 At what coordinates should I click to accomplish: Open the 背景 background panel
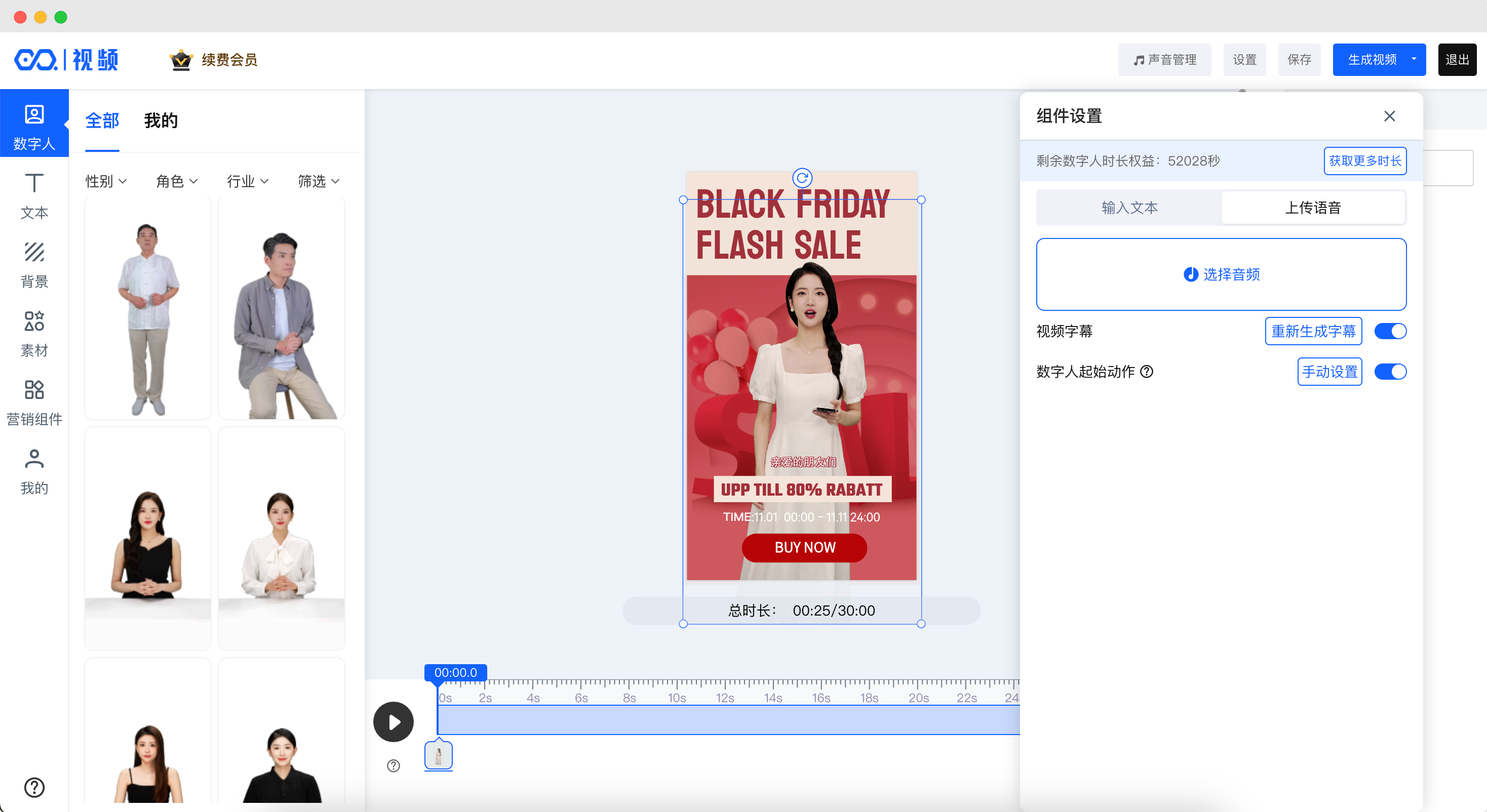[34, 265]
